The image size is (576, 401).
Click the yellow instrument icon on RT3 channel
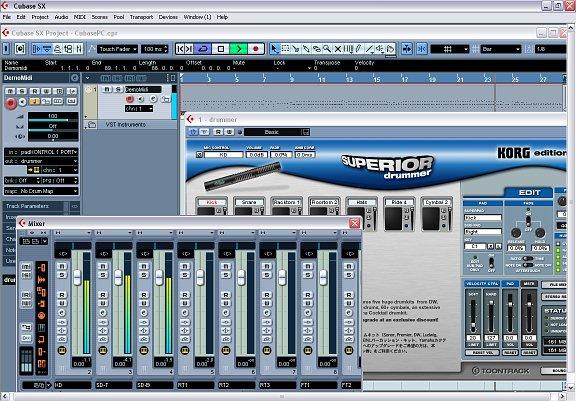tap(267, 351)
